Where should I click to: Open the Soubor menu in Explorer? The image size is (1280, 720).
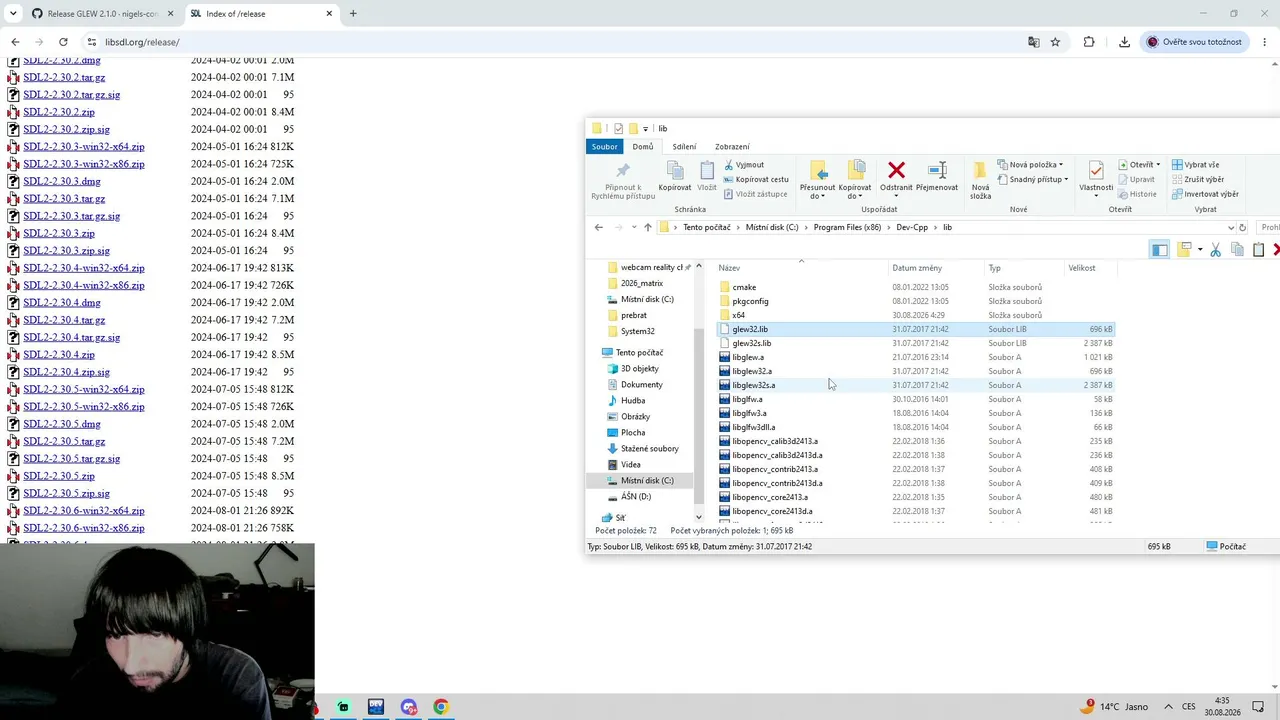tap(604, 147)
